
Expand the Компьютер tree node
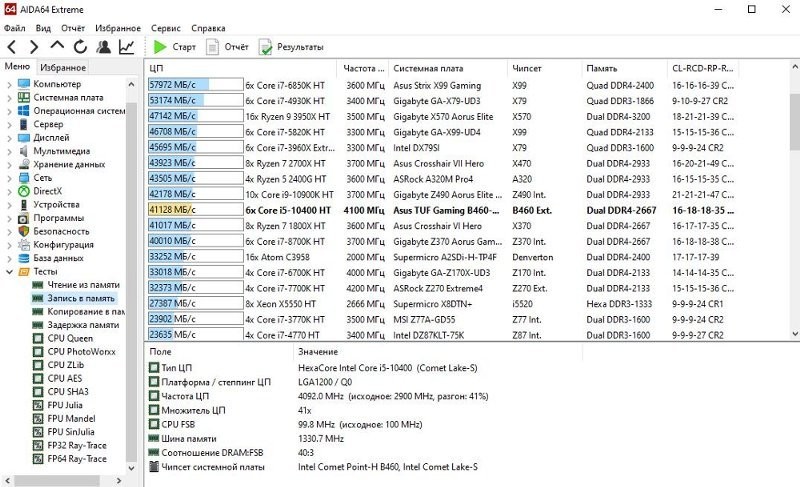pyautogui.click(x=9, y=84)
